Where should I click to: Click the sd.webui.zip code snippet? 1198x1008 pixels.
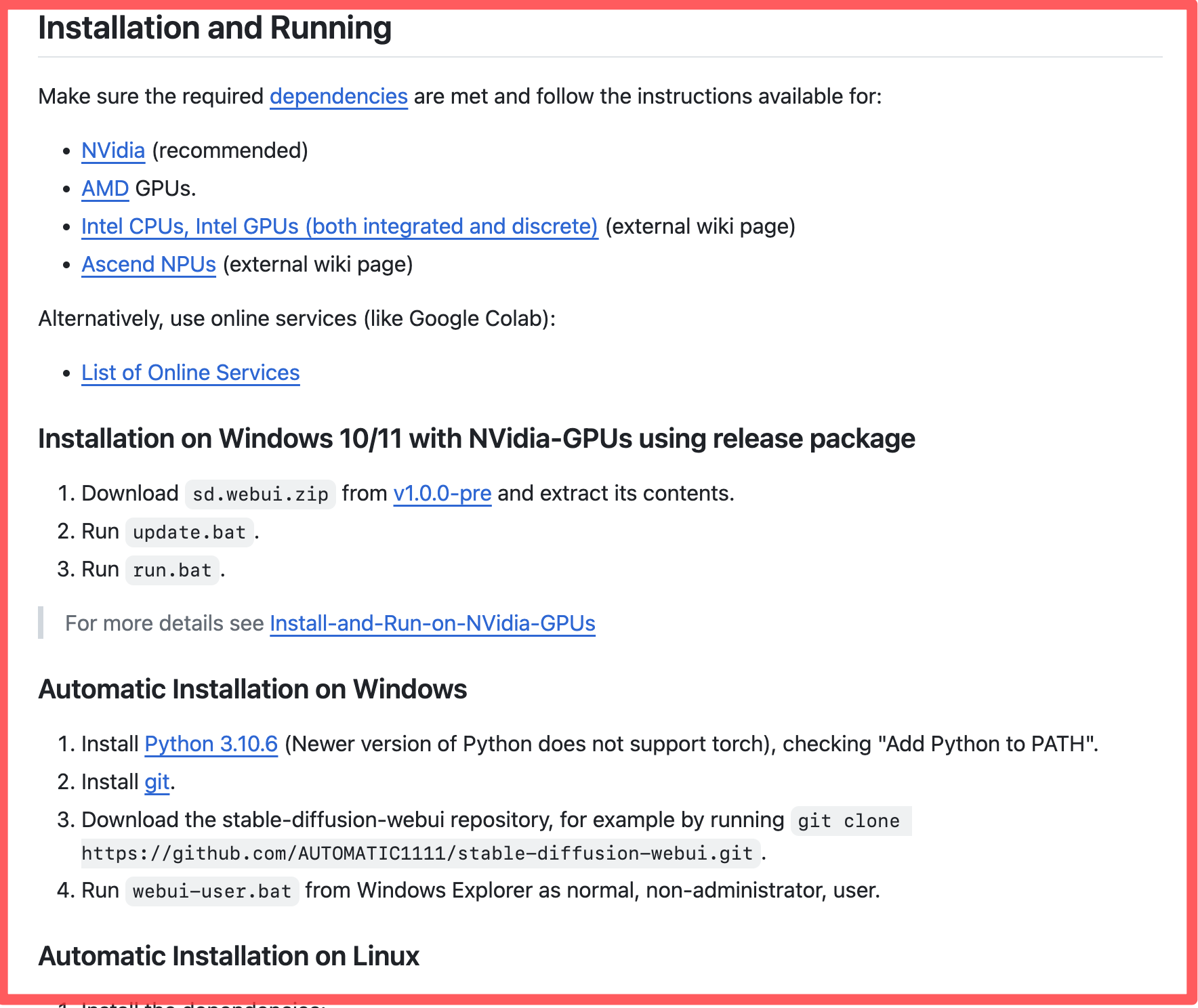coord(260,495)
